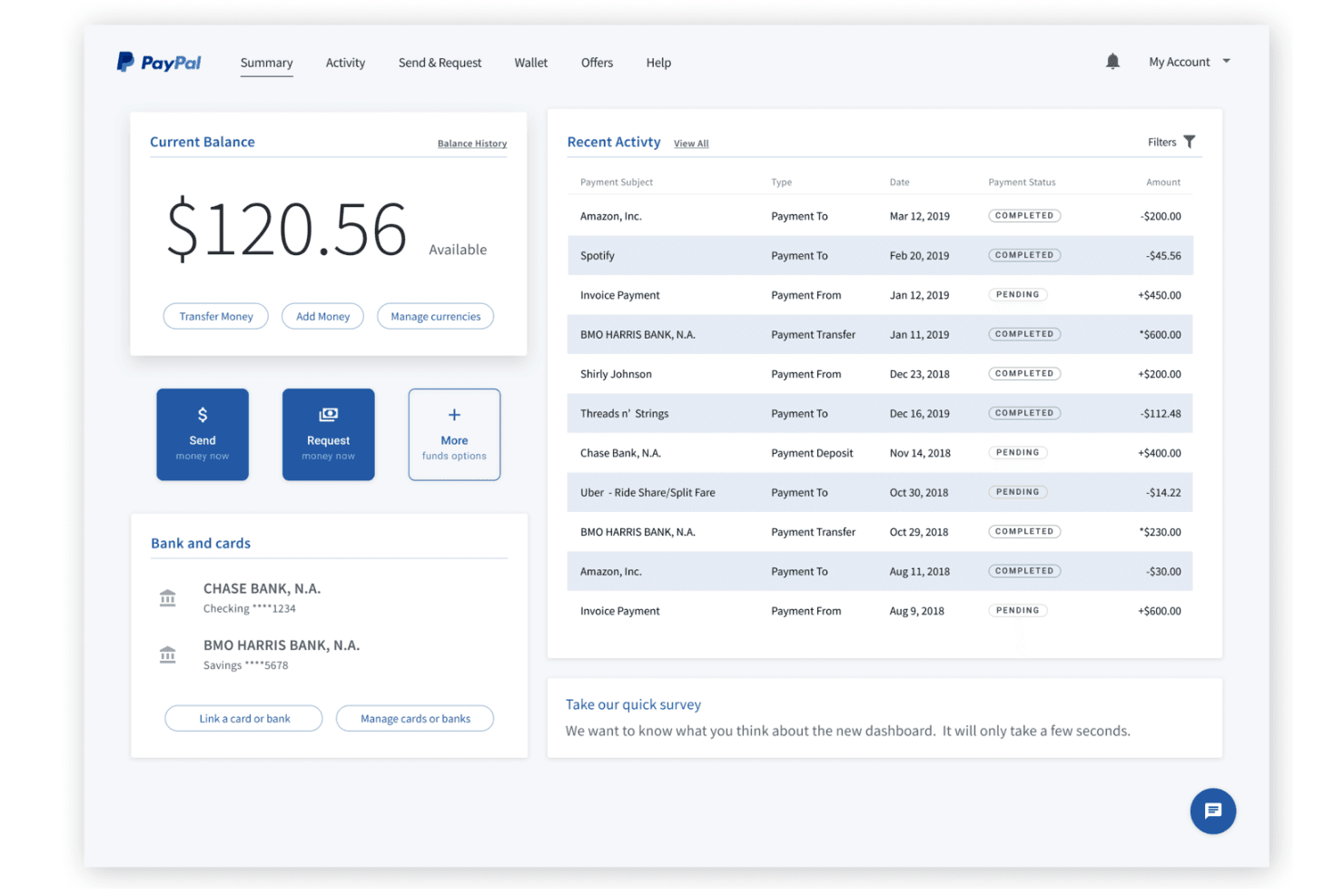The width and height of the screenshot is (1344, 896).
Task: Click the Chase Bank building icon
Action: (x=168, y=597)
